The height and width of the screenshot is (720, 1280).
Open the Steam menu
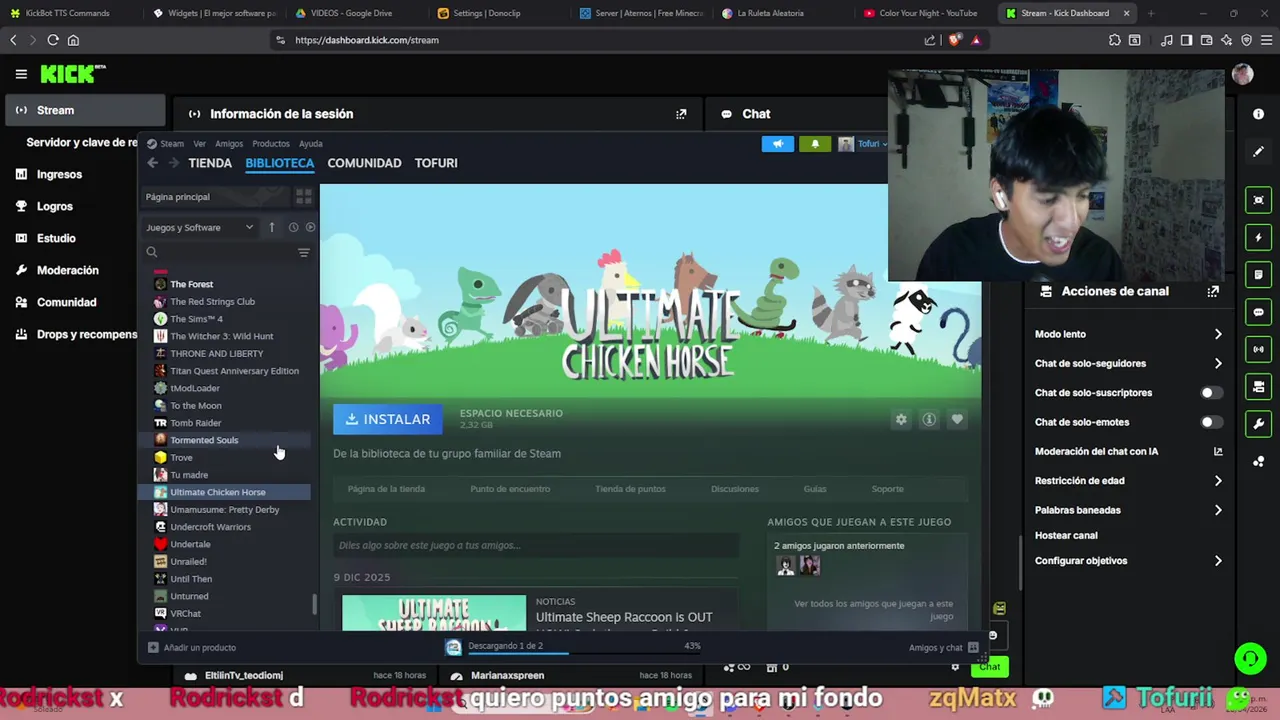[x=172, y=144]
